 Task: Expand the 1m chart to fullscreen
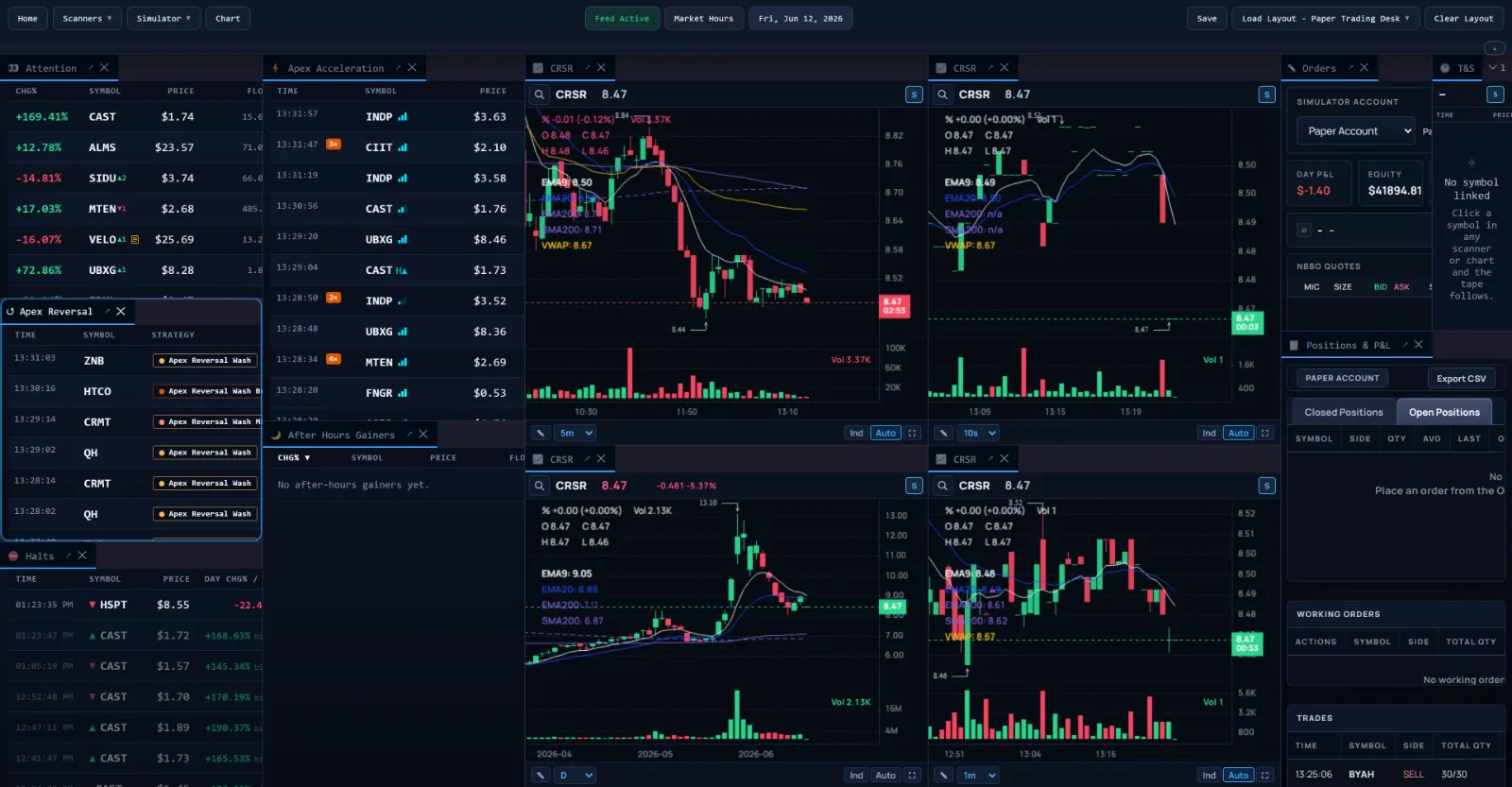1265,775
